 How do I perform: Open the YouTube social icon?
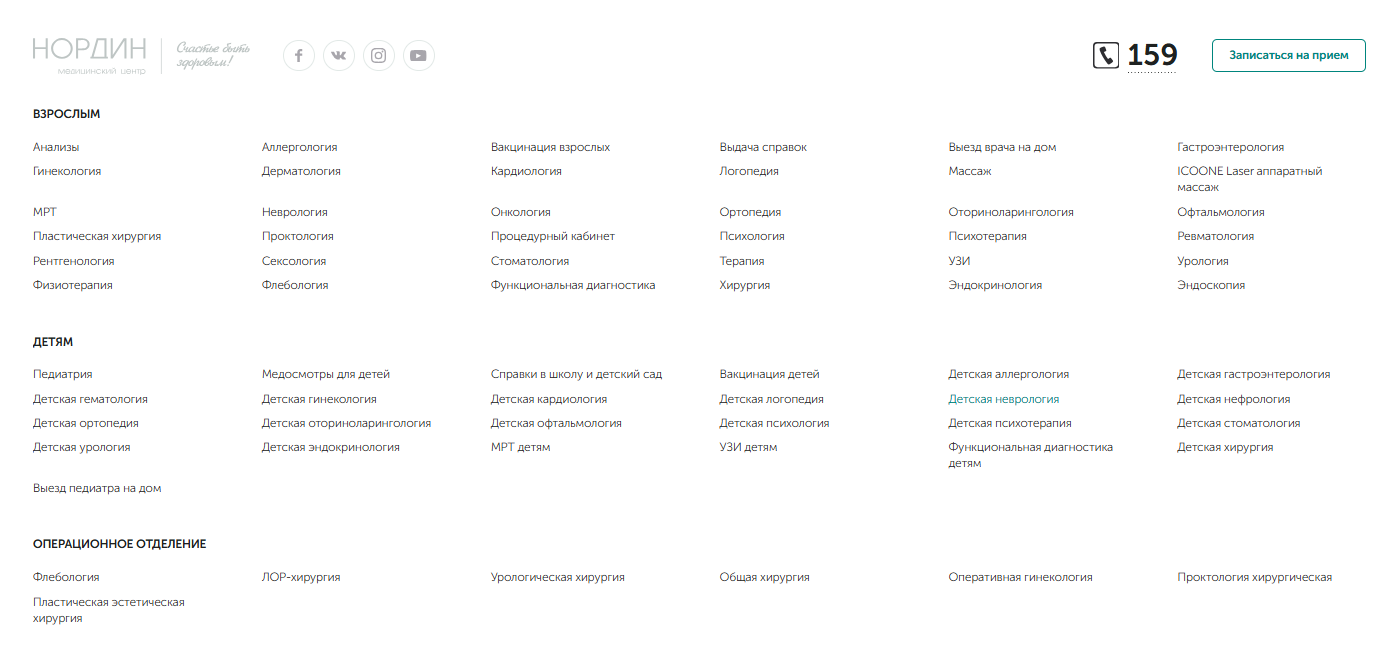pyautogui.click(x=419, y=55)
